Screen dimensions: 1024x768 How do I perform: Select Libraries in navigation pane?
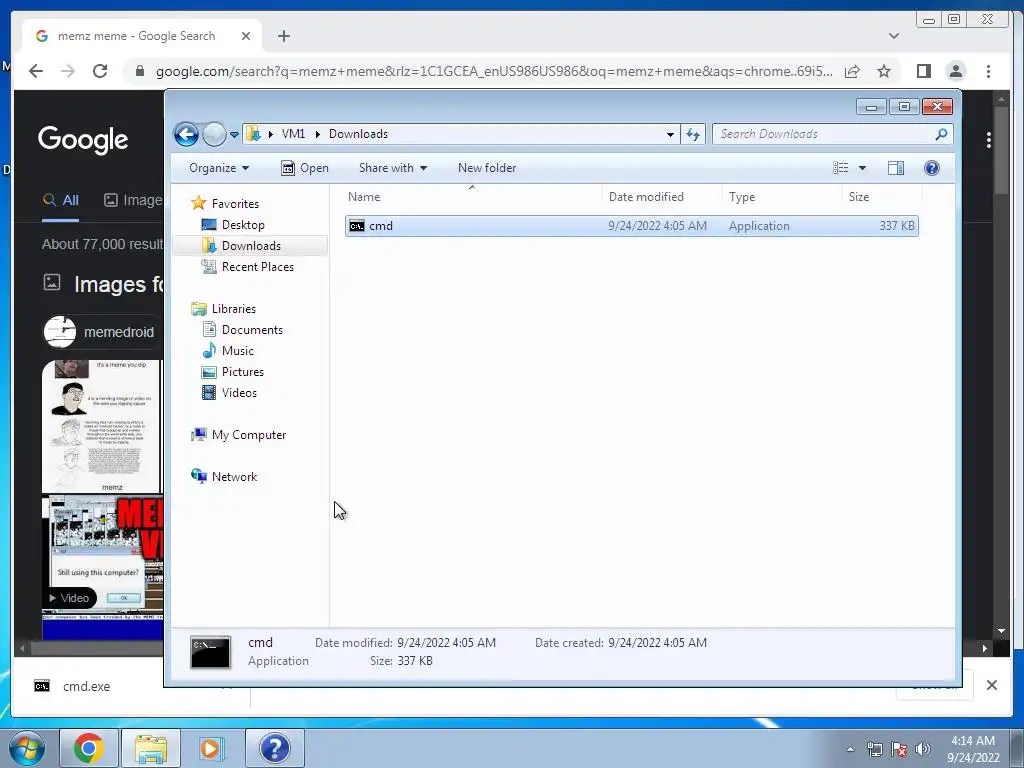point(223,309)
